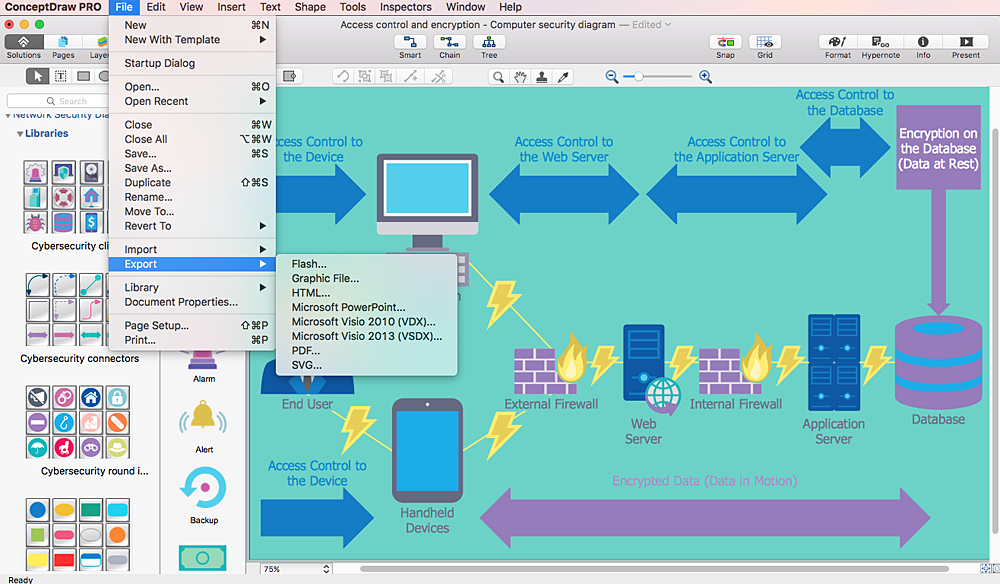
Task: Pick the eyedropper tool
Action: [x=563, y=77]
